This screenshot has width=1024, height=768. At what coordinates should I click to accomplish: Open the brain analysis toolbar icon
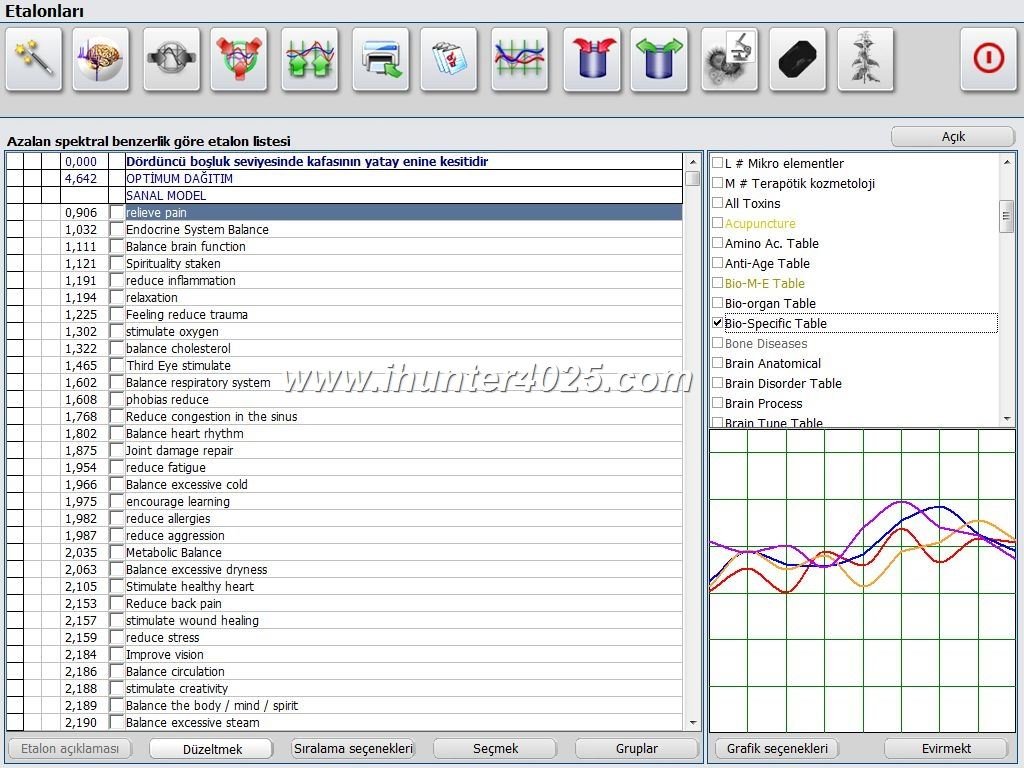(x=100, y=59)
